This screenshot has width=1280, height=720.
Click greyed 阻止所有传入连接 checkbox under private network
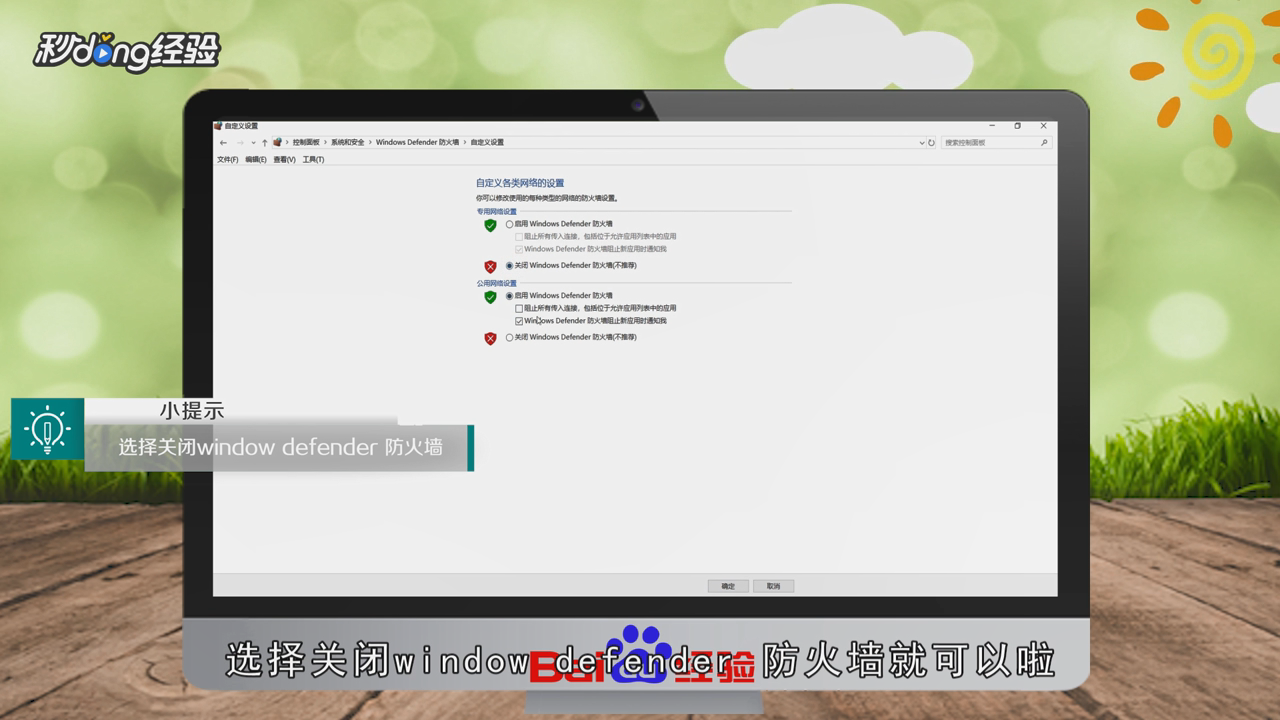pos(519,237)
